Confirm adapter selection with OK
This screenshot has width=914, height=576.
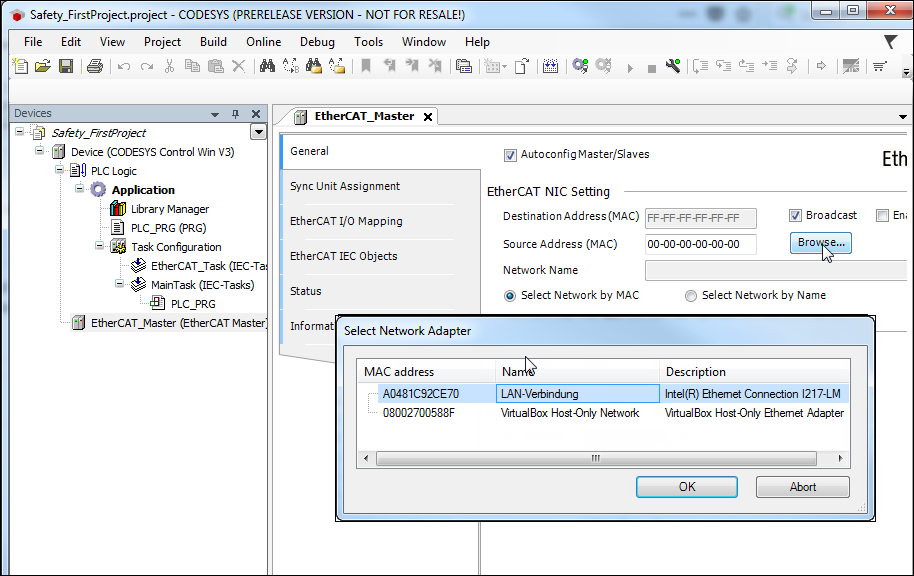pos(686,487)
